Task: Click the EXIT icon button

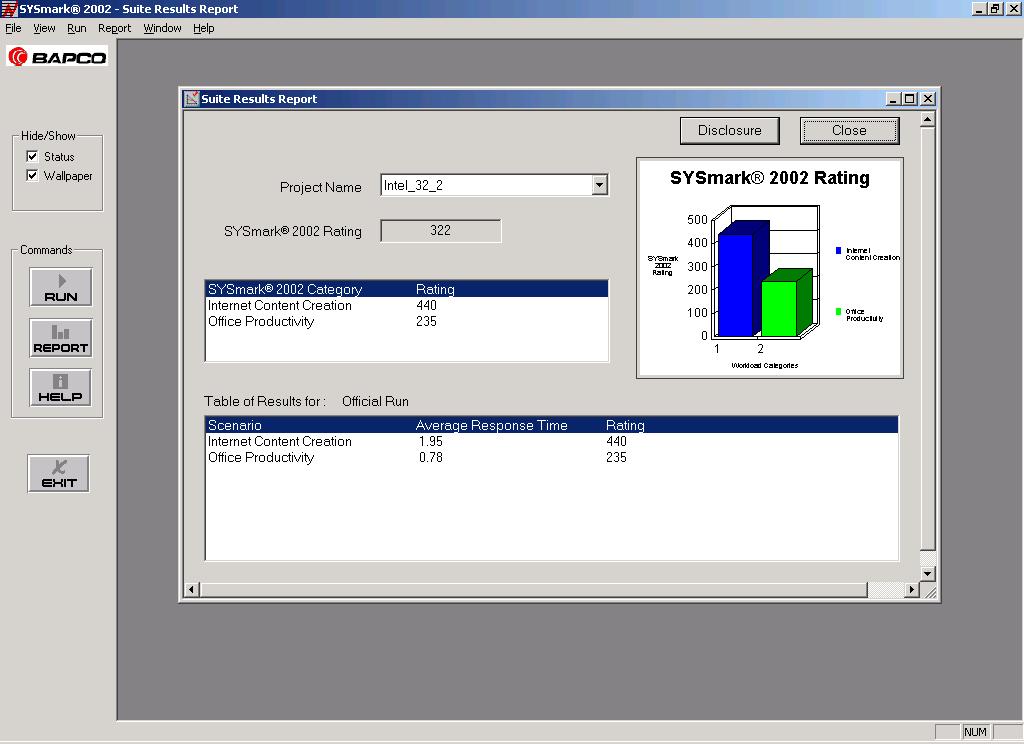Action: click(59, 474)
